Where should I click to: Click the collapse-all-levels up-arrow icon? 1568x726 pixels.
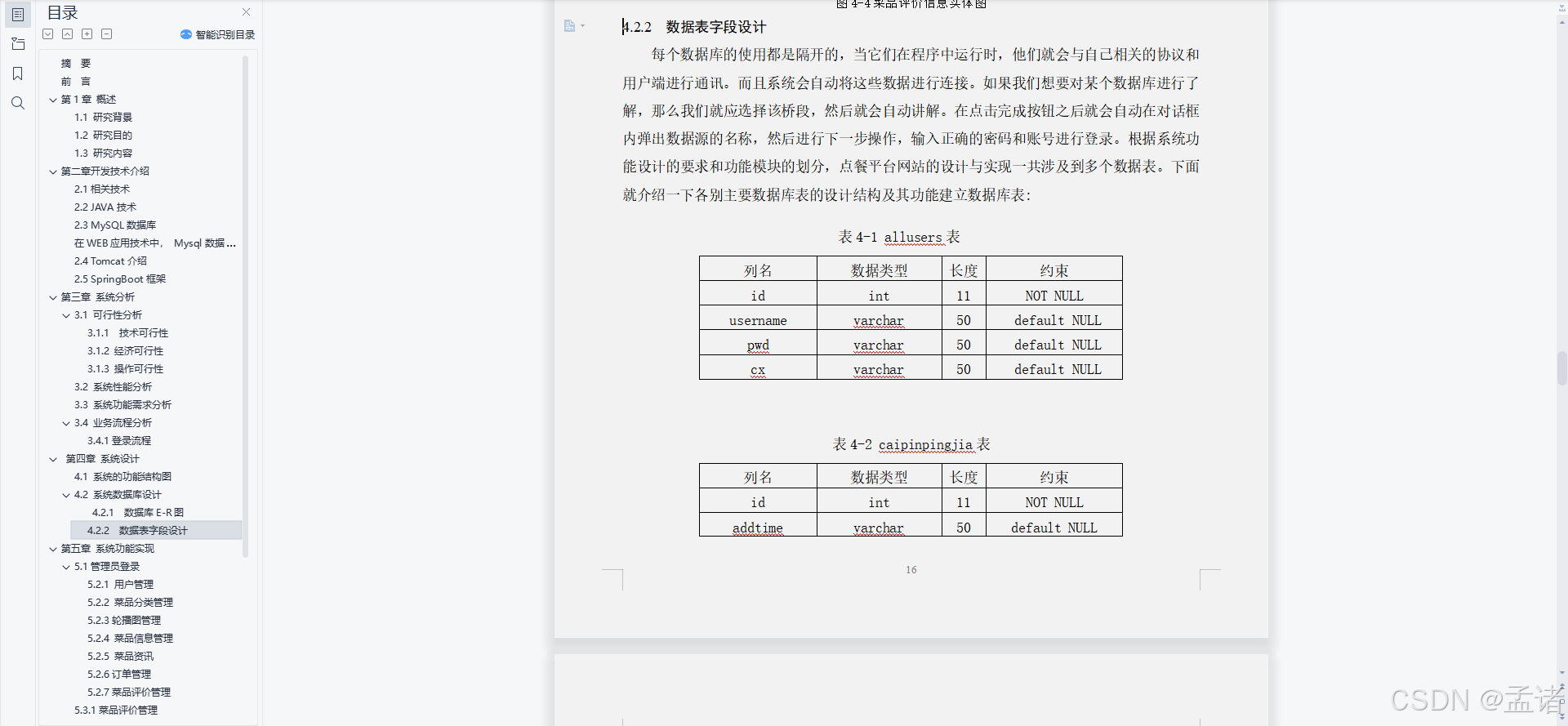pyautogui.click(x=68, y=34)
